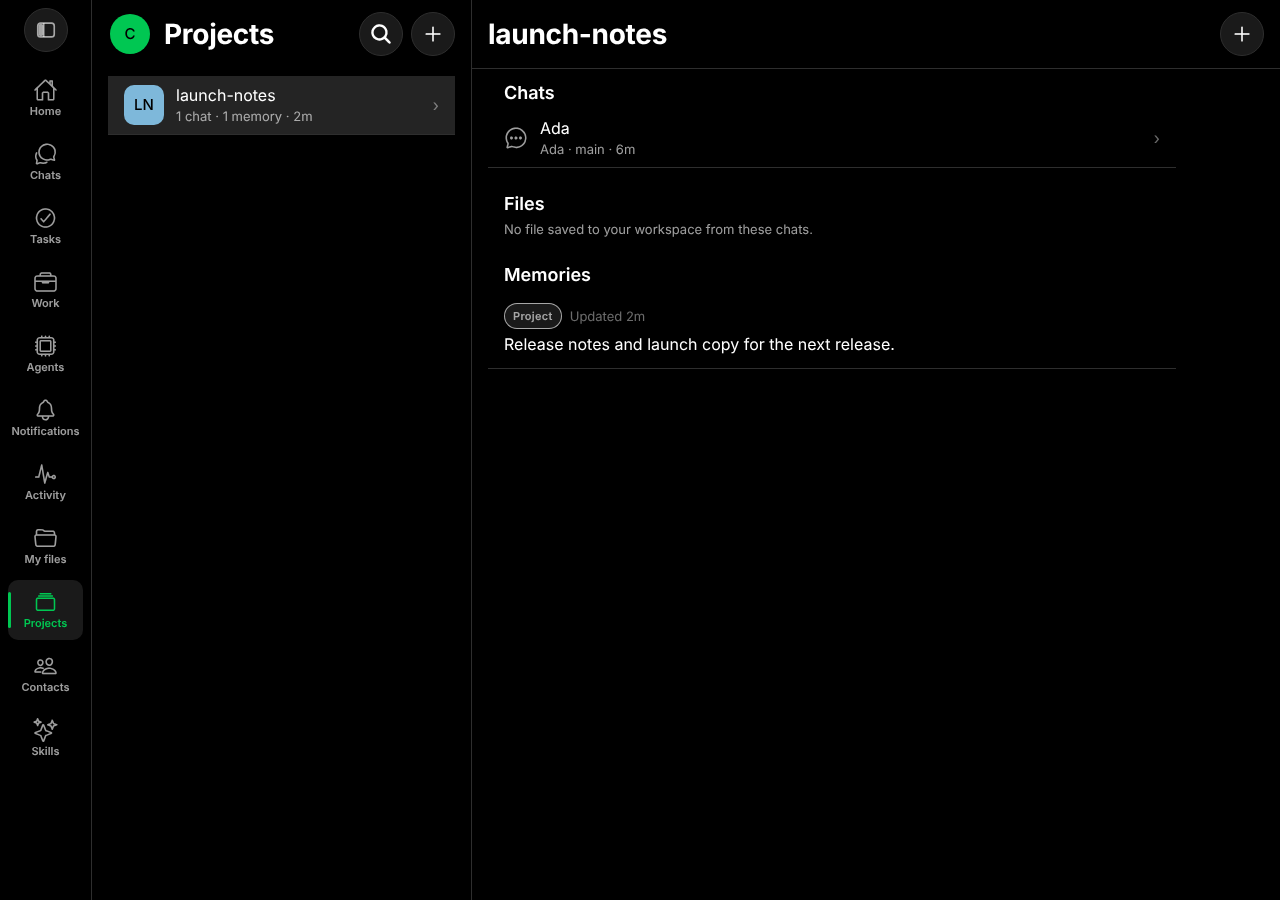The height and width of the screenshot is (900, 1280).
Task: Click the Files section heading
Action: pyautogui.click(x=524, y=204)
